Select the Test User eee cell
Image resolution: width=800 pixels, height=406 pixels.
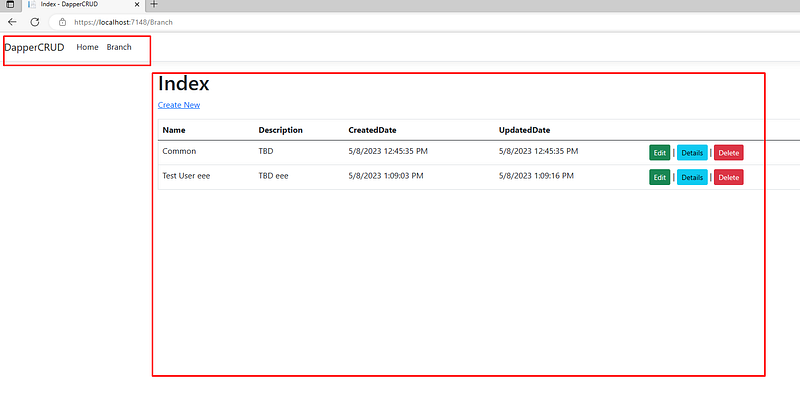point(186,176)
